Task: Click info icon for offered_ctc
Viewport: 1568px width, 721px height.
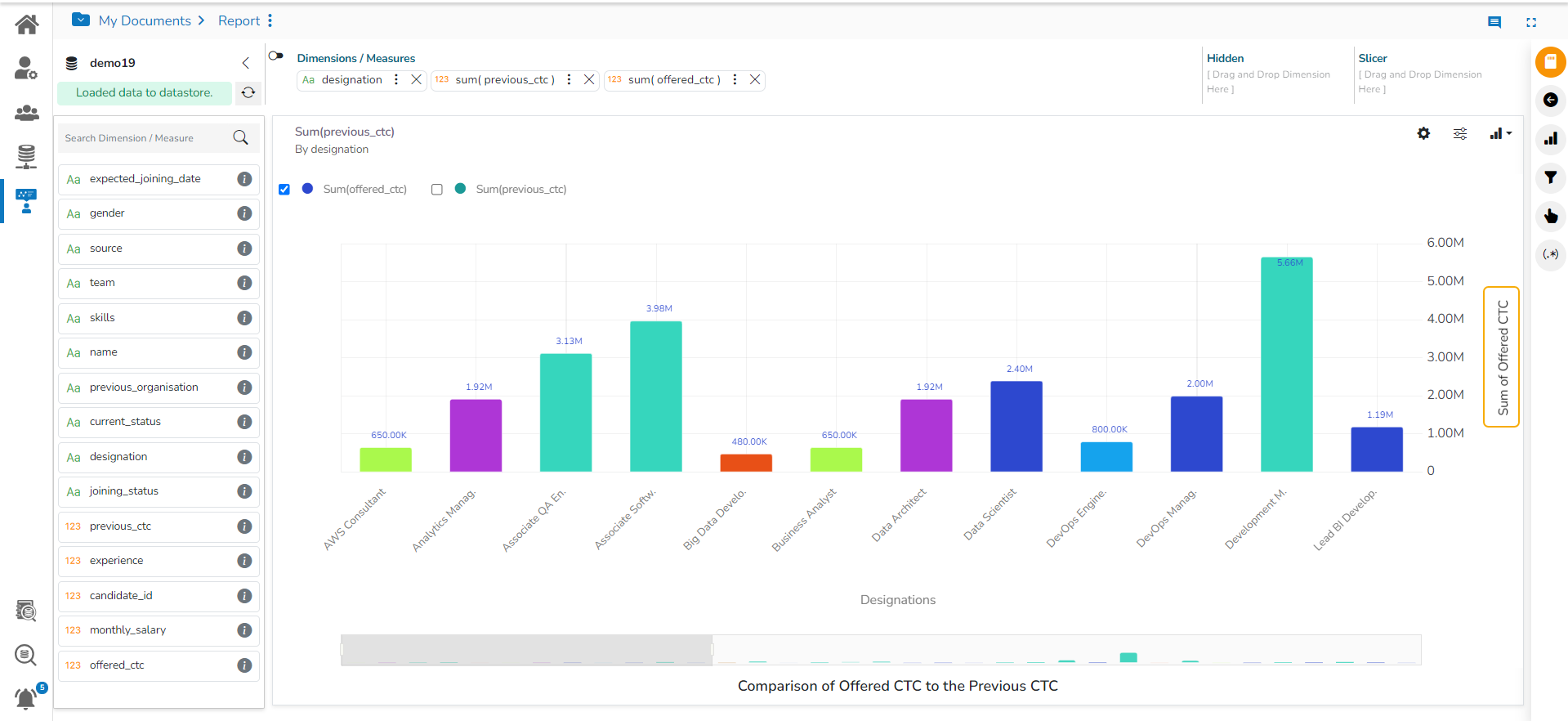Action: [x=244, y=665]
